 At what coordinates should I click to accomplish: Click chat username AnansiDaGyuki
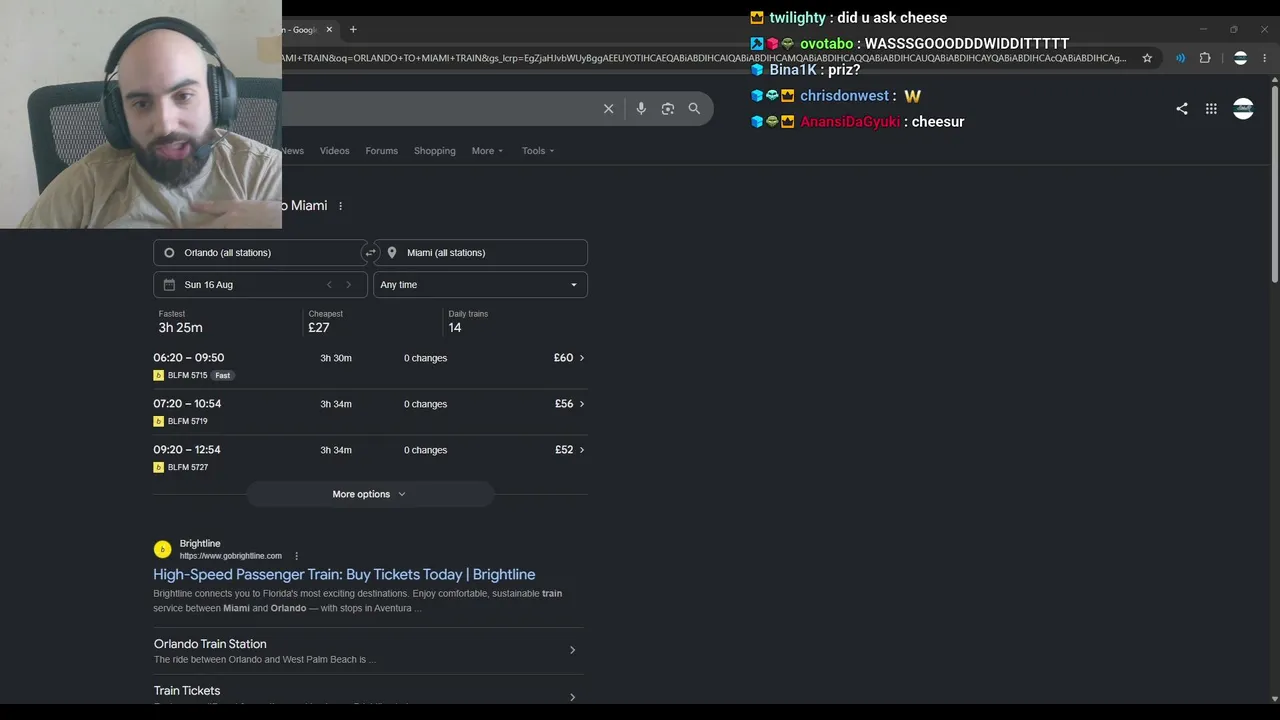850,122
